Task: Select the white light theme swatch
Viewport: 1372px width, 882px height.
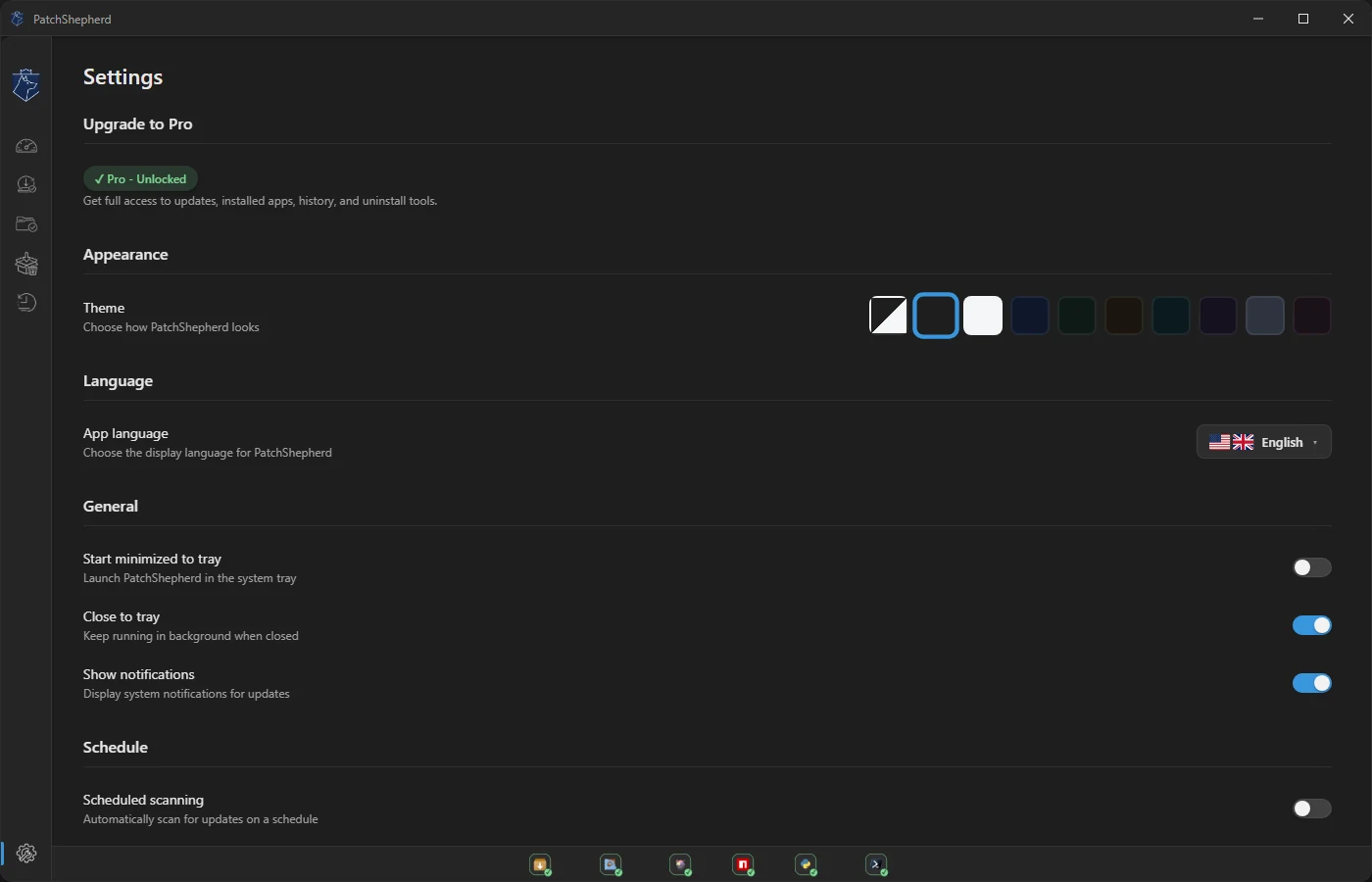Action: [x=983, y=316]
